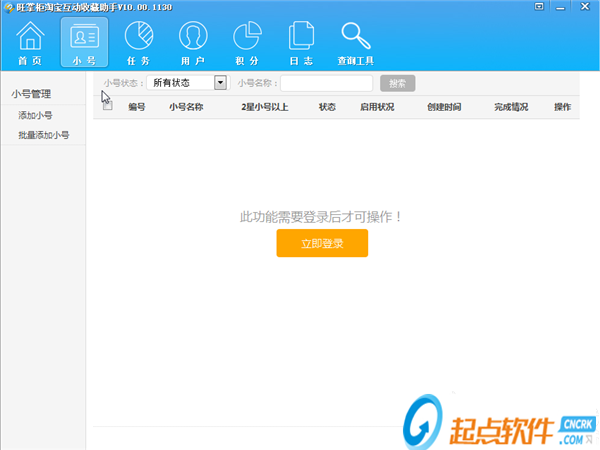Viewport: 600px width, 450px height.
Task: Close the application window
Action: [x=585, y=7]
